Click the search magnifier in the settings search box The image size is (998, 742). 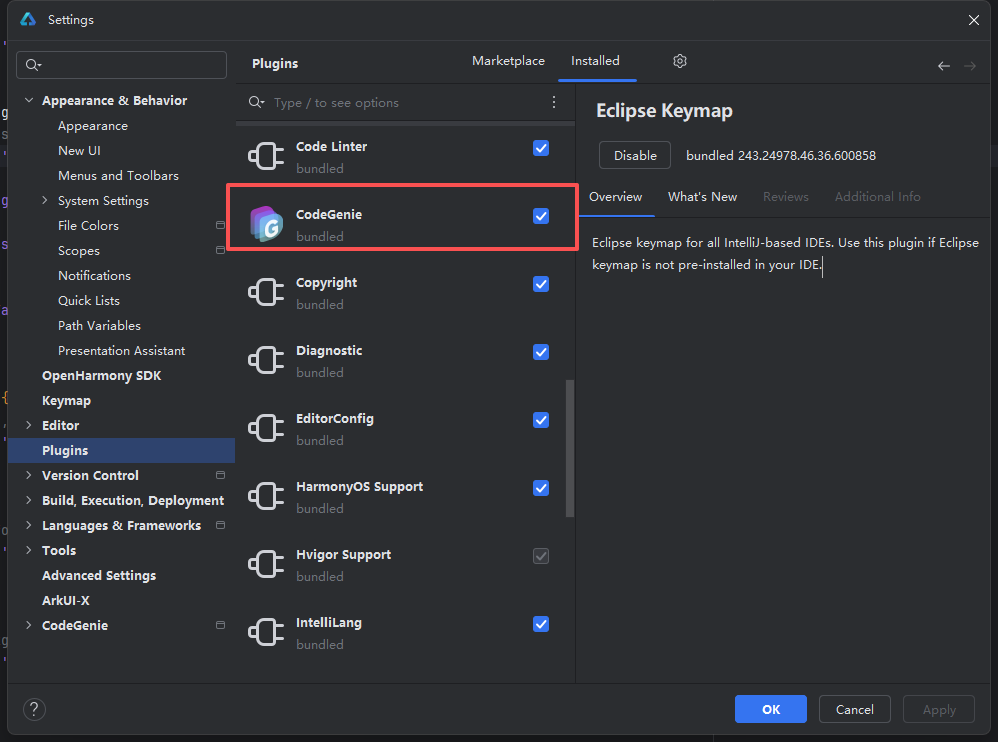tap(33, 65)
